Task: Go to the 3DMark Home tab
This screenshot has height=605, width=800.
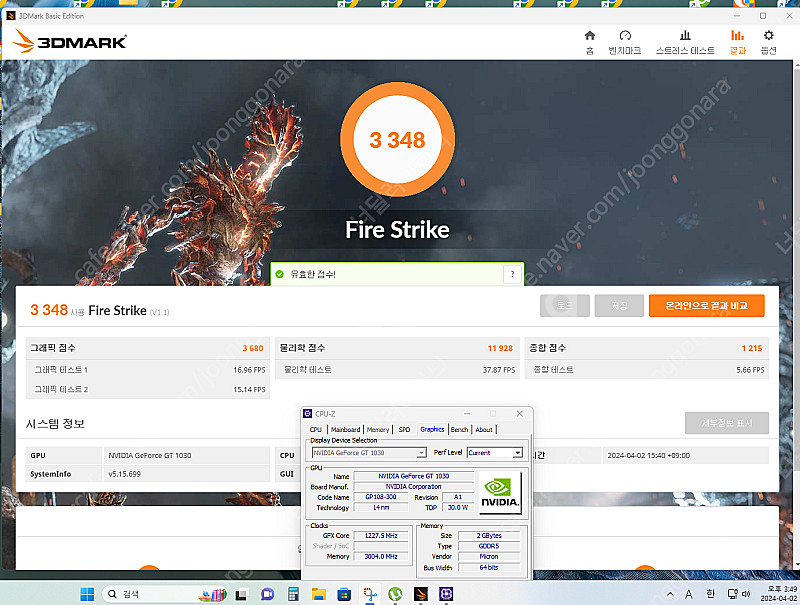Action: click(590, 42)
